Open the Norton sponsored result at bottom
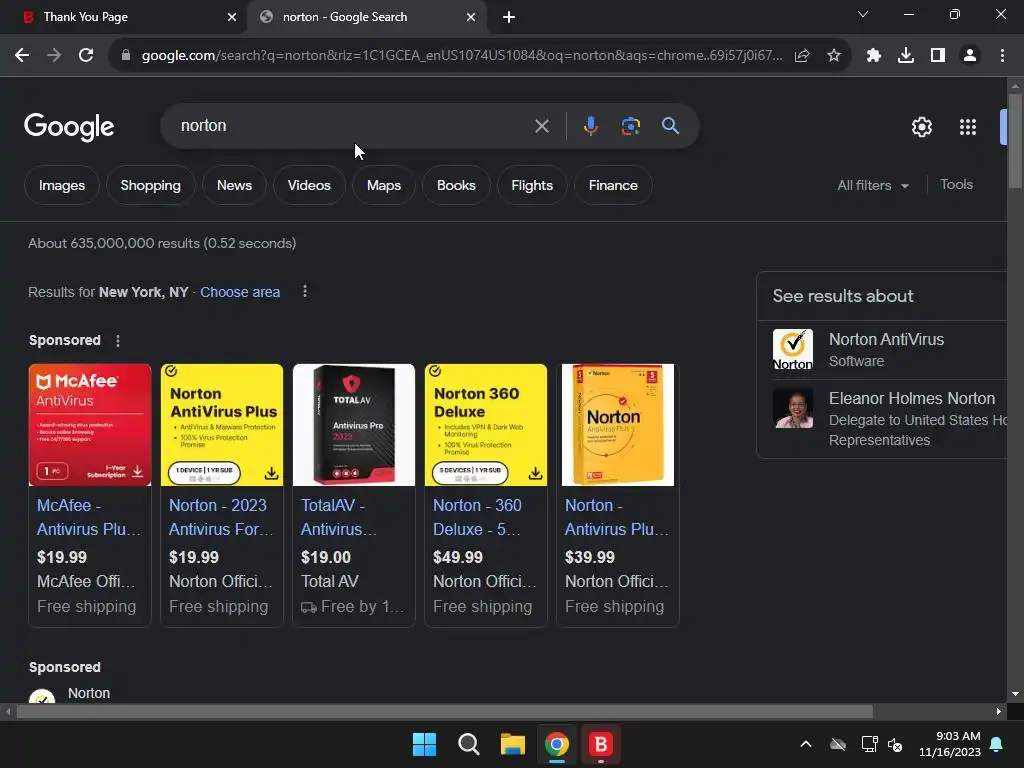1024x768 pixels. coord(89,693)
